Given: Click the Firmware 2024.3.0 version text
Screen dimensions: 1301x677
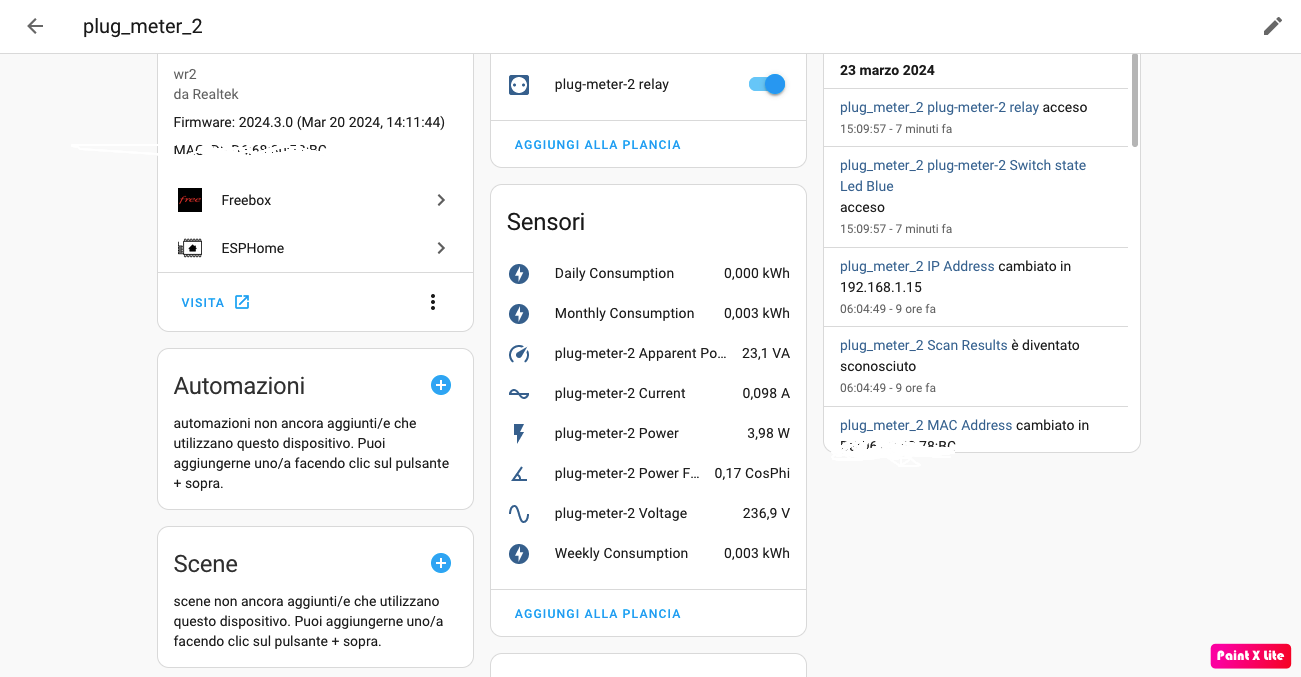Looking at the screenshot, I should click(x=309, y=122).
